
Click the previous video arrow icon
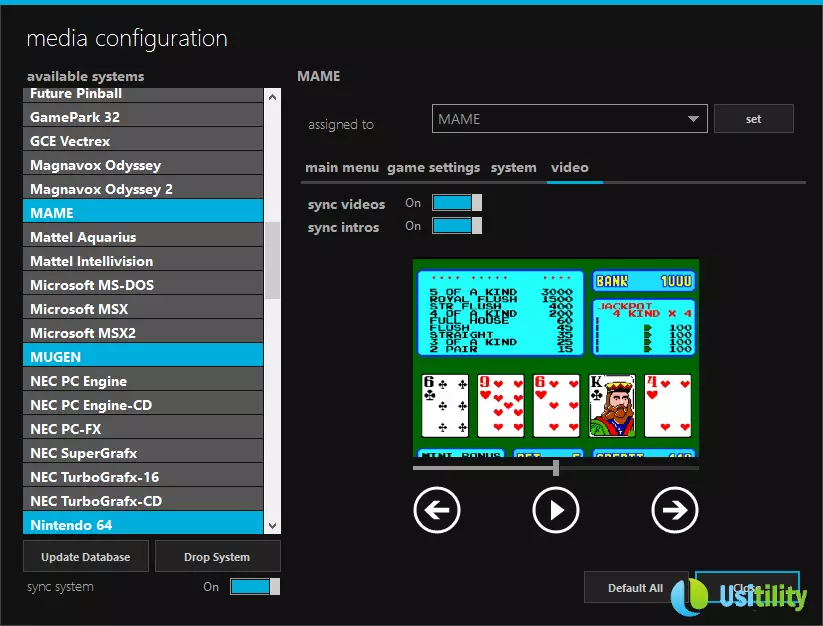436,511
